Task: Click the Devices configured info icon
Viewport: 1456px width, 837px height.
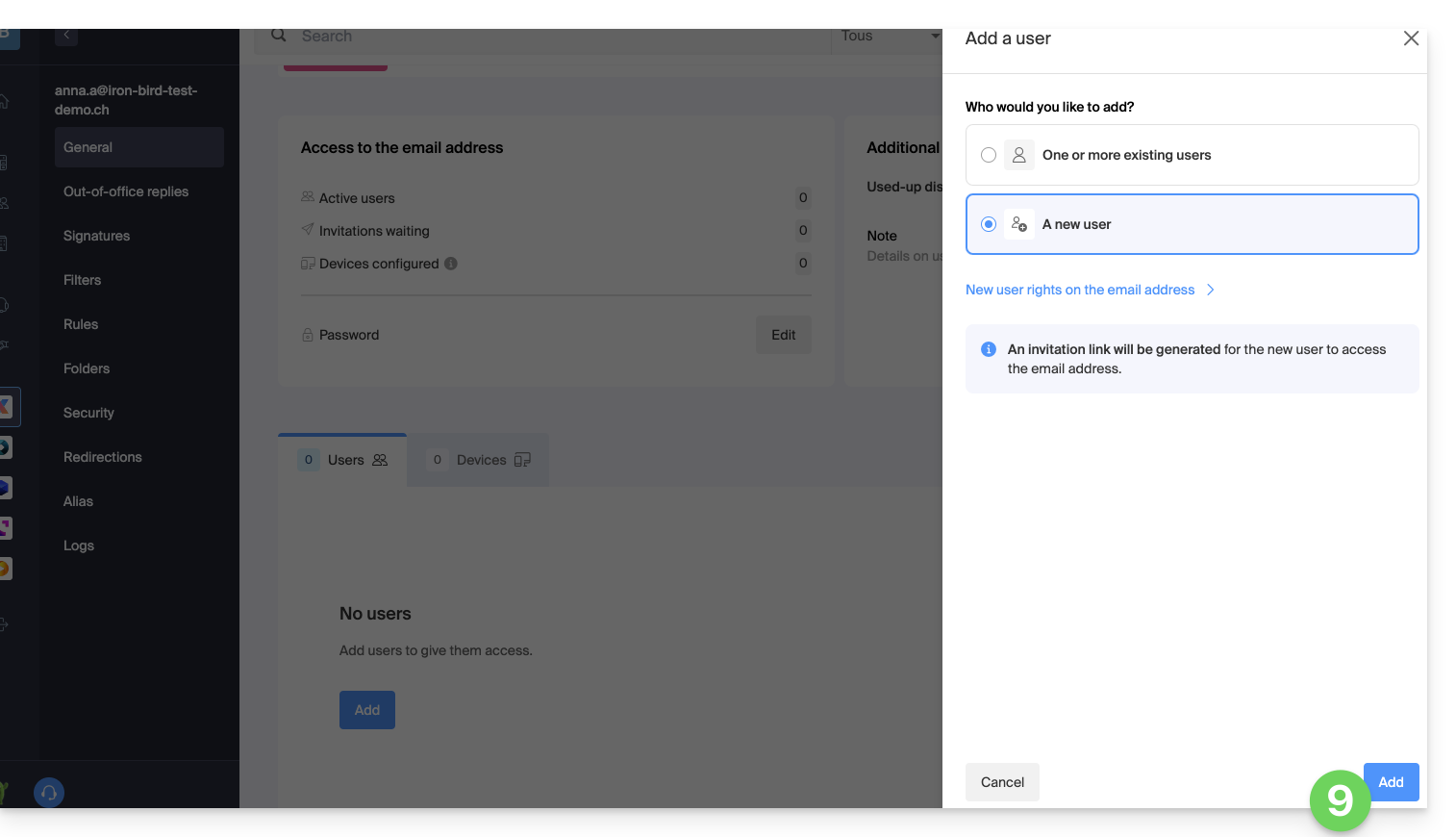Action: coord(451,264)
